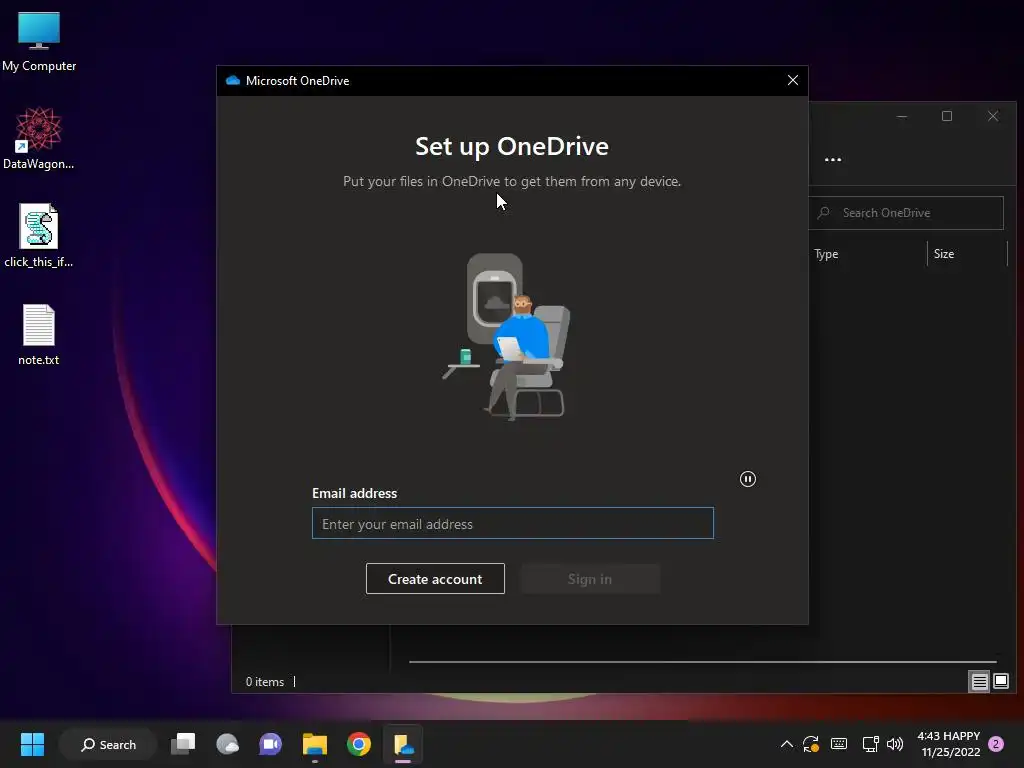This screenshot has width=1024, height=768.
Task: Open the touch keyboard tray icon
Action: tap(839, 744)
